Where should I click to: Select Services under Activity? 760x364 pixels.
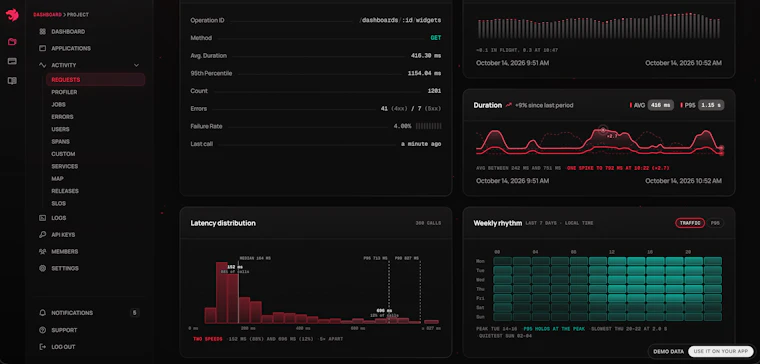(x=64, y=166)
